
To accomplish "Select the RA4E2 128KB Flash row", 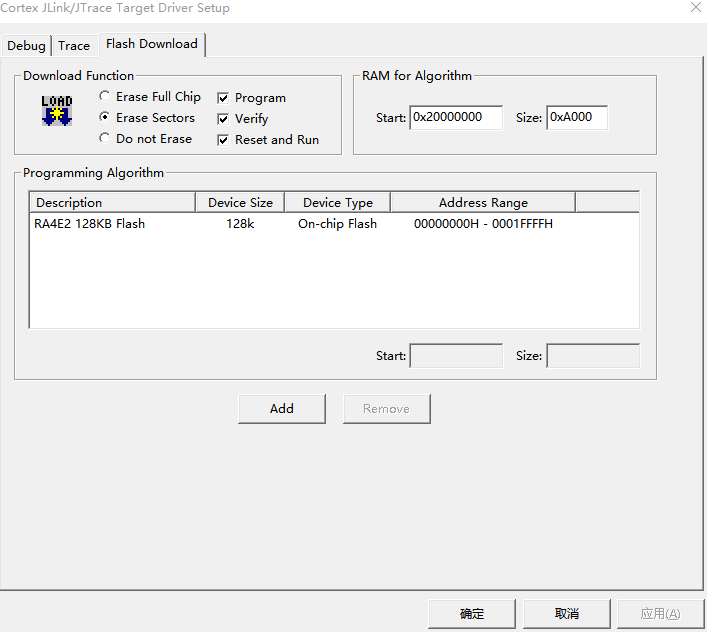I will pos(334,224).
